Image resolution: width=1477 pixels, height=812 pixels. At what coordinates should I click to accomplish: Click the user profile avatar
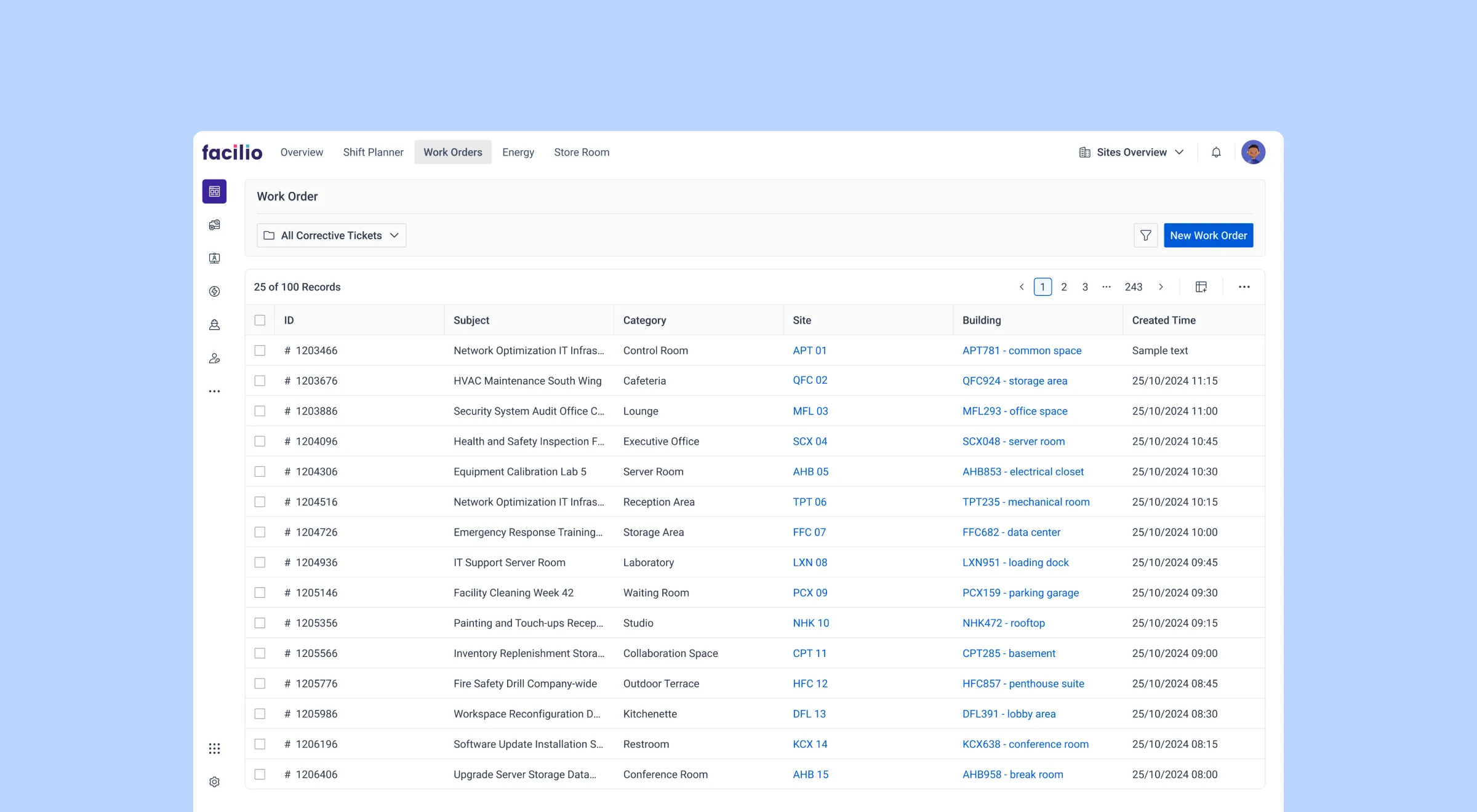[1253, 152]
